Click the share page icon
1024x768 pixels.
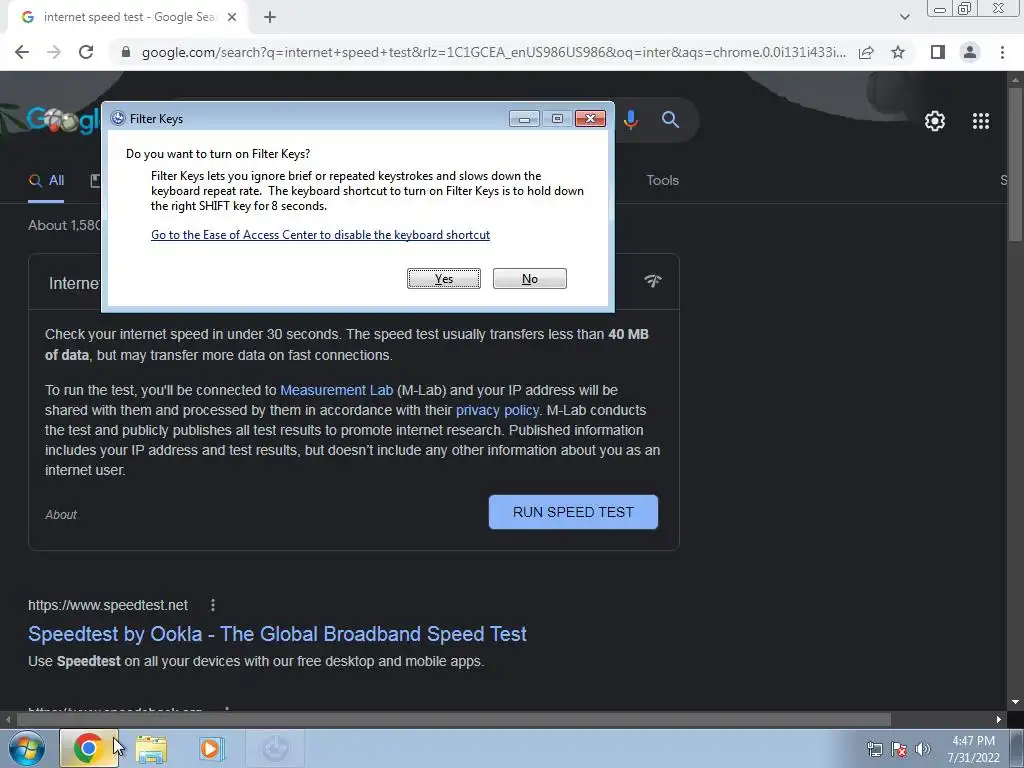(866, 52)
